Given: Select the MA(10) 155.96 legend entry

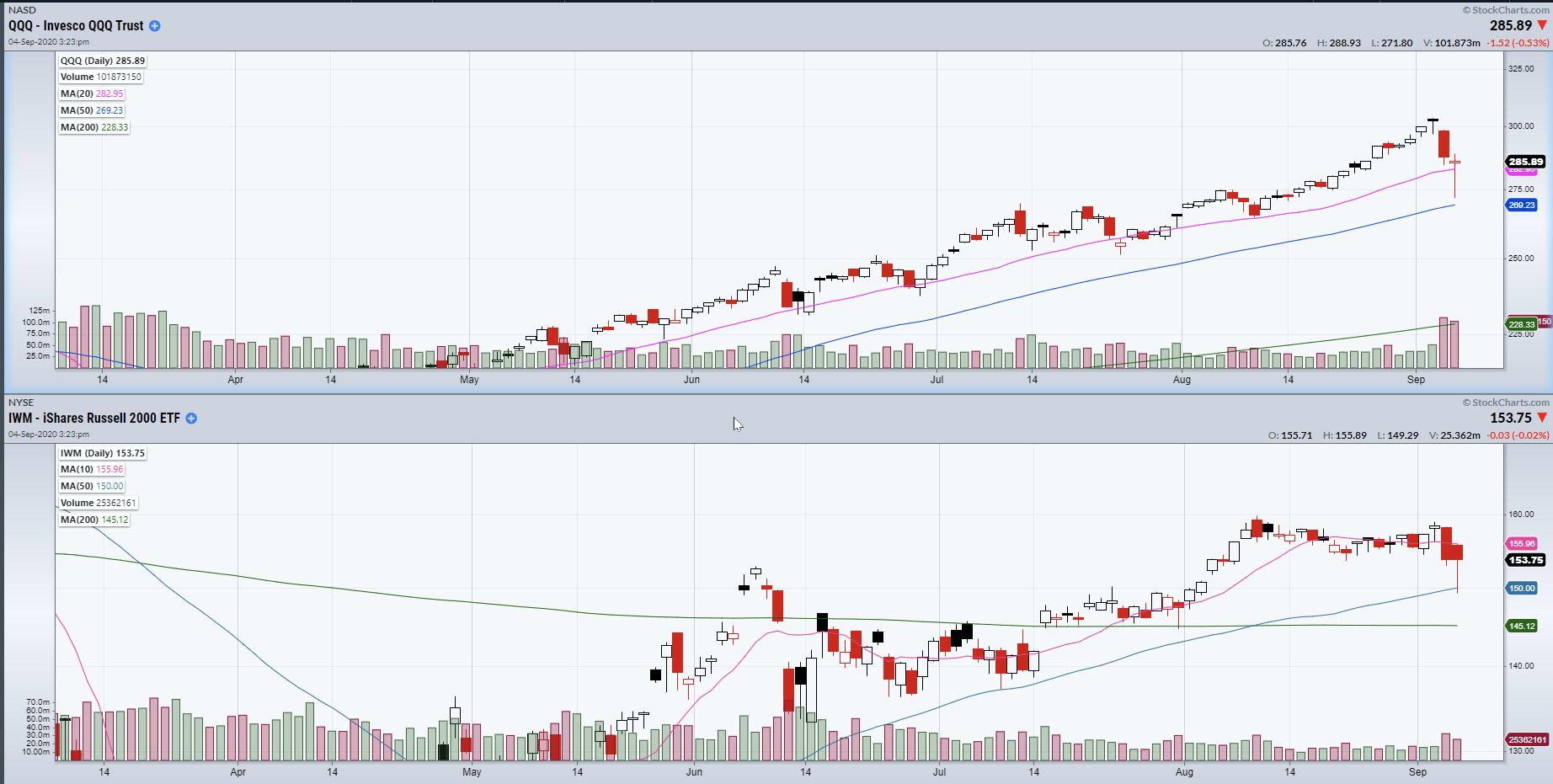Looking at the screenshot, I should pos(92,469).
